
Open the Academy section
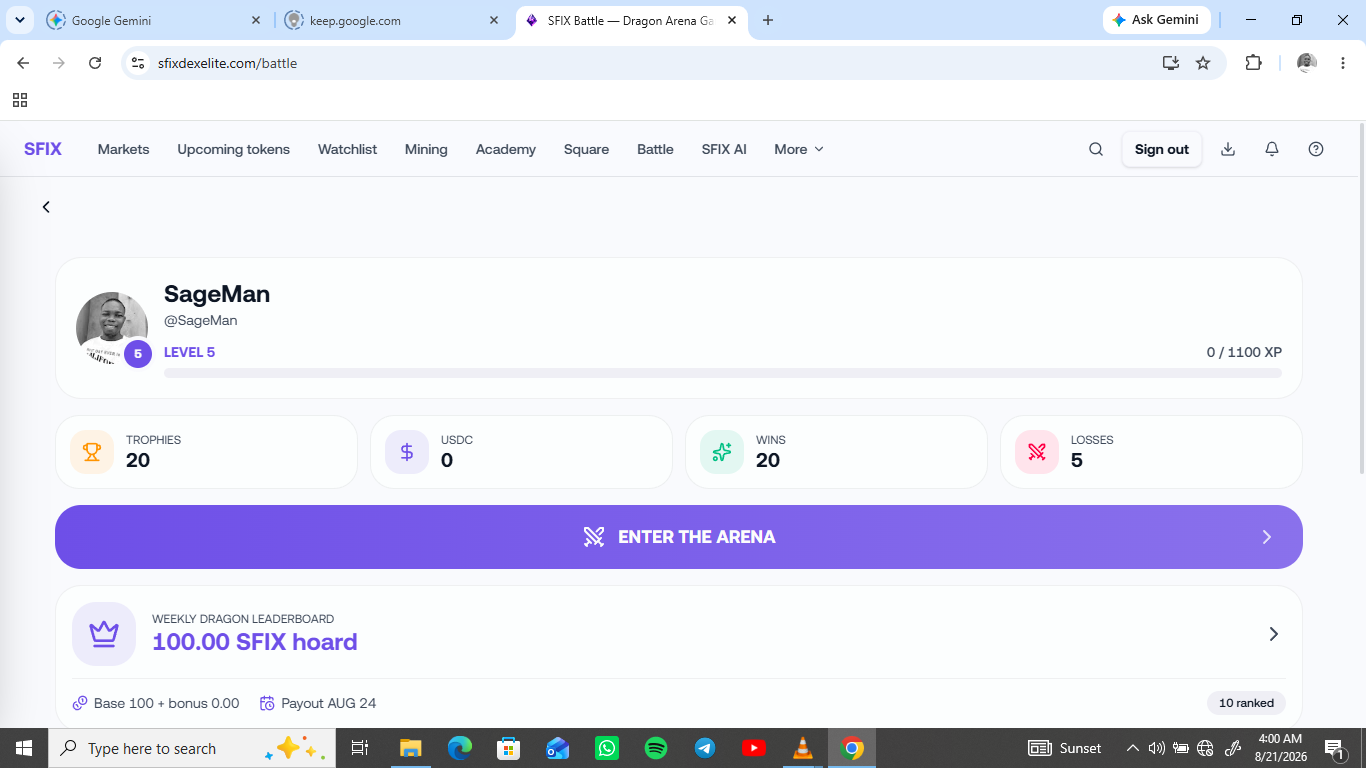506,149
